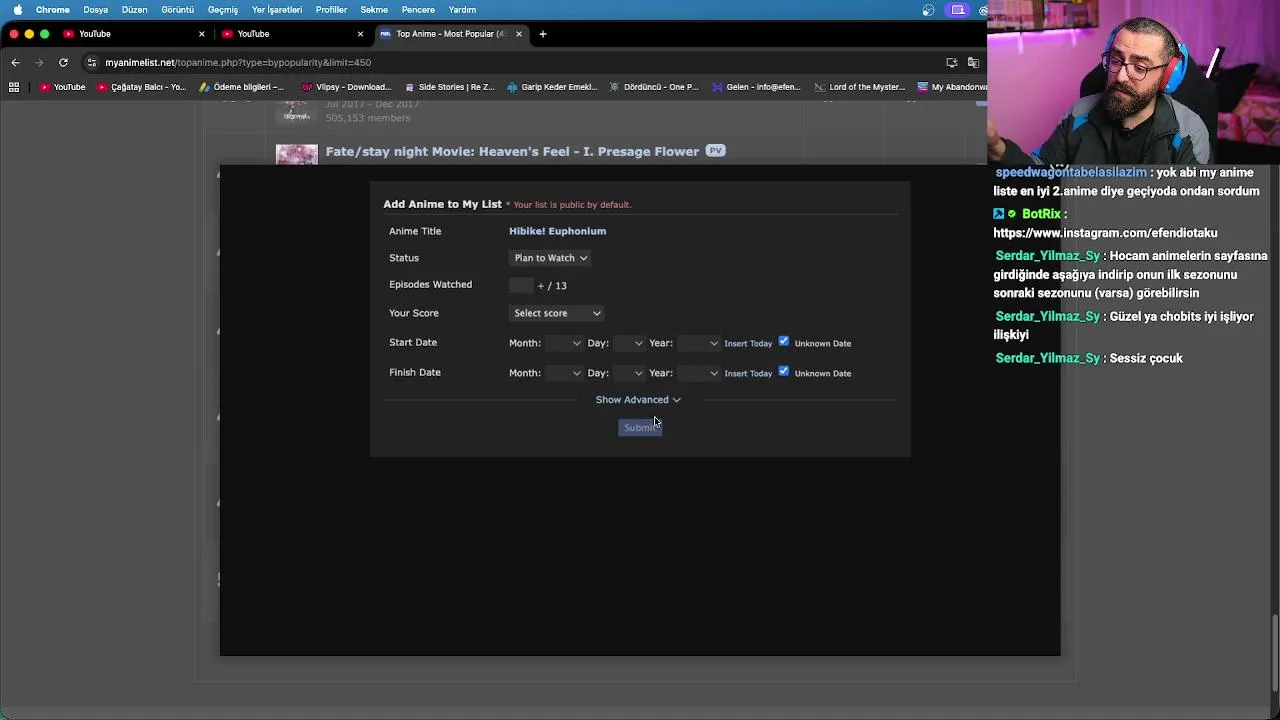Open the Dördüncü One P bookmark
1280x720 pixels.
[x=654, y=87]
